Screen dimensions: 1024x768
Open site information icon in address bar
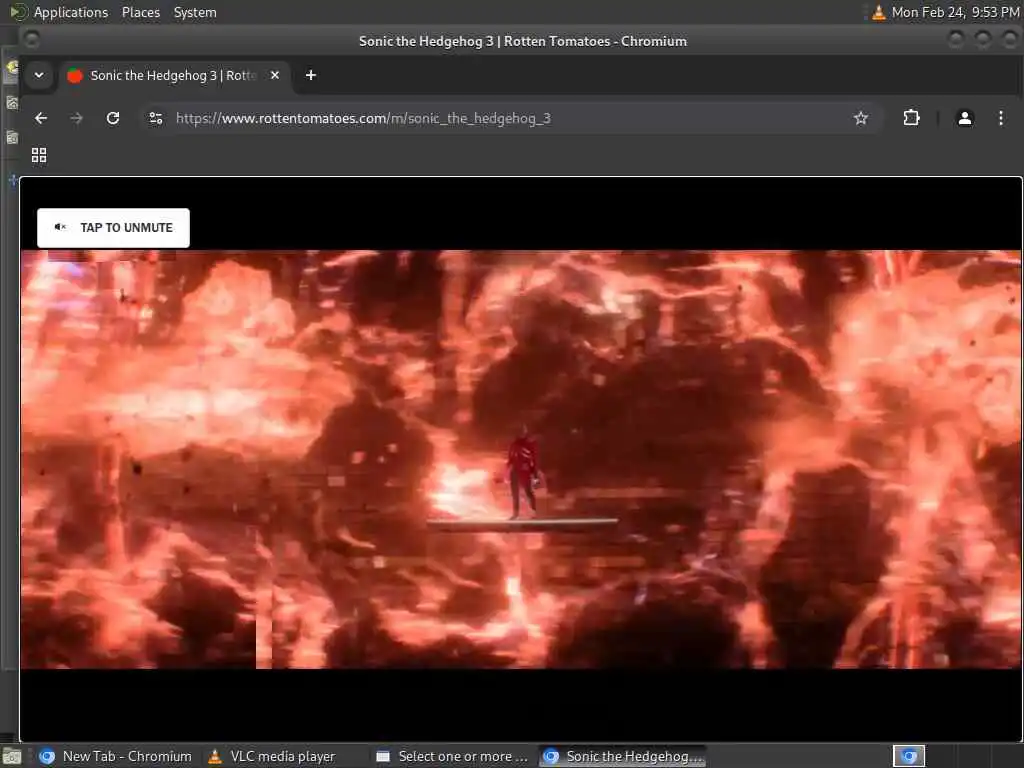click(x=155, y=118)
